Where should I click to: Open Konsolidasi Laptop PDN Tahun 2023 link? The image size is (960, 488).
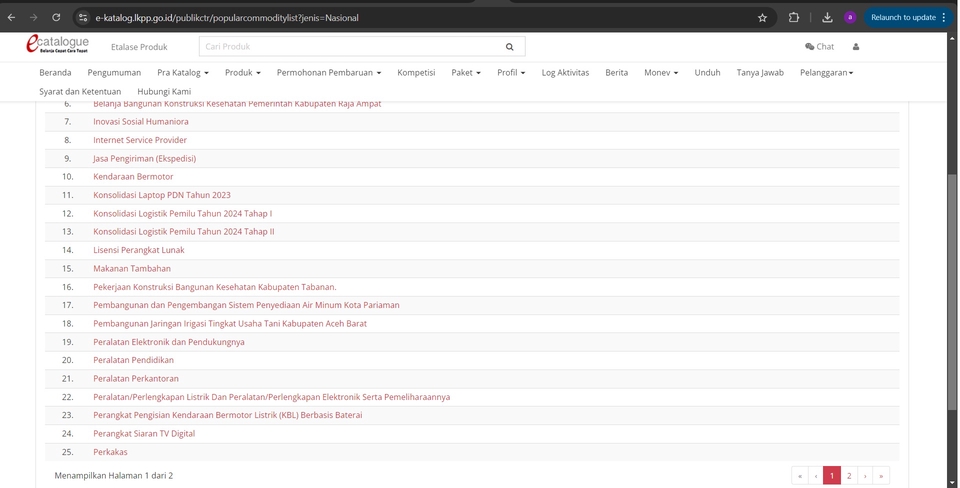tap(162, 195)
